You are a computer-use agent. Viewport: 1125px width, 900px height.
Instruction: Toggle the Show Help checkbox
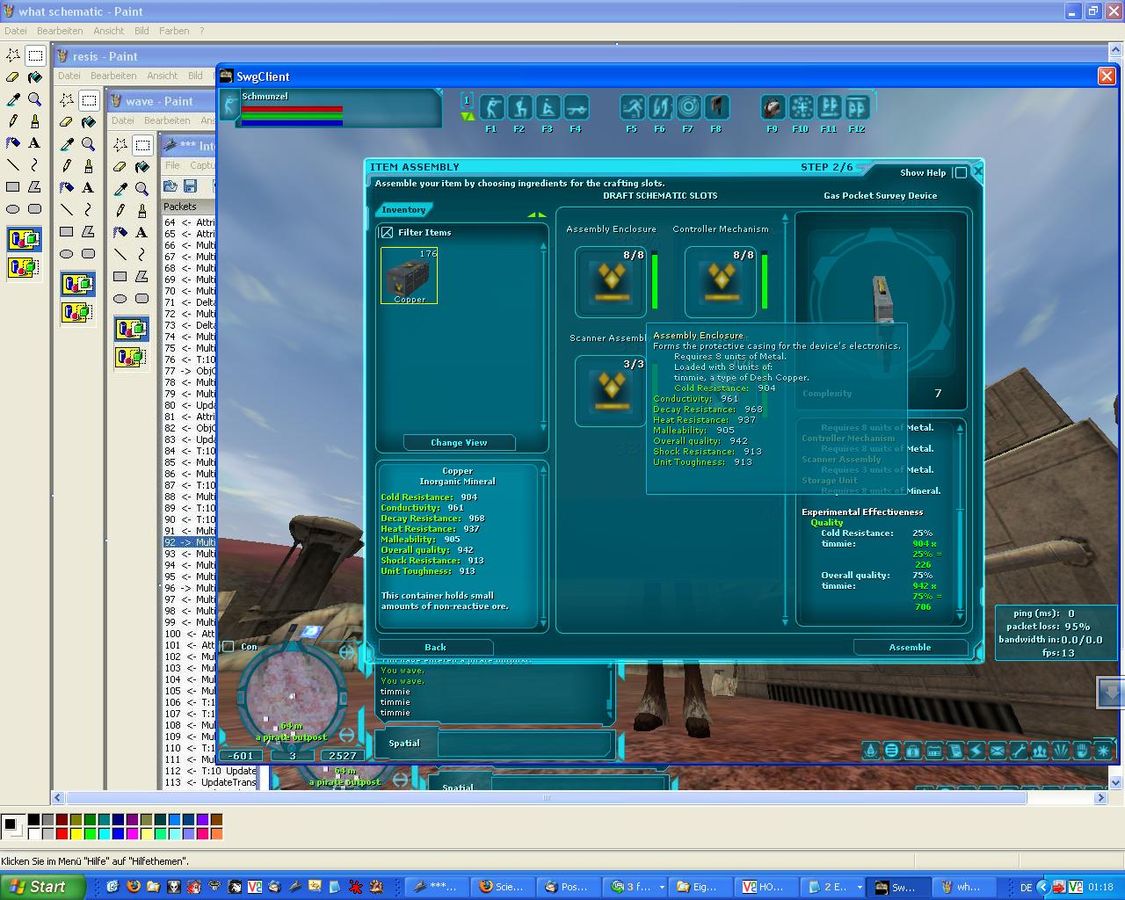point(960,173)
